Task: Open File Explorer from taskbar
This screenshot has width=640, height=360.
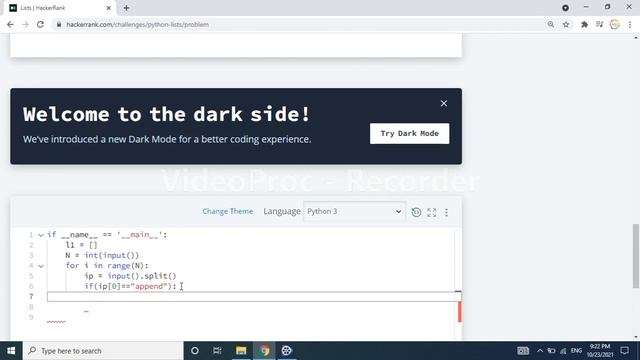Action: pos(241,351)
